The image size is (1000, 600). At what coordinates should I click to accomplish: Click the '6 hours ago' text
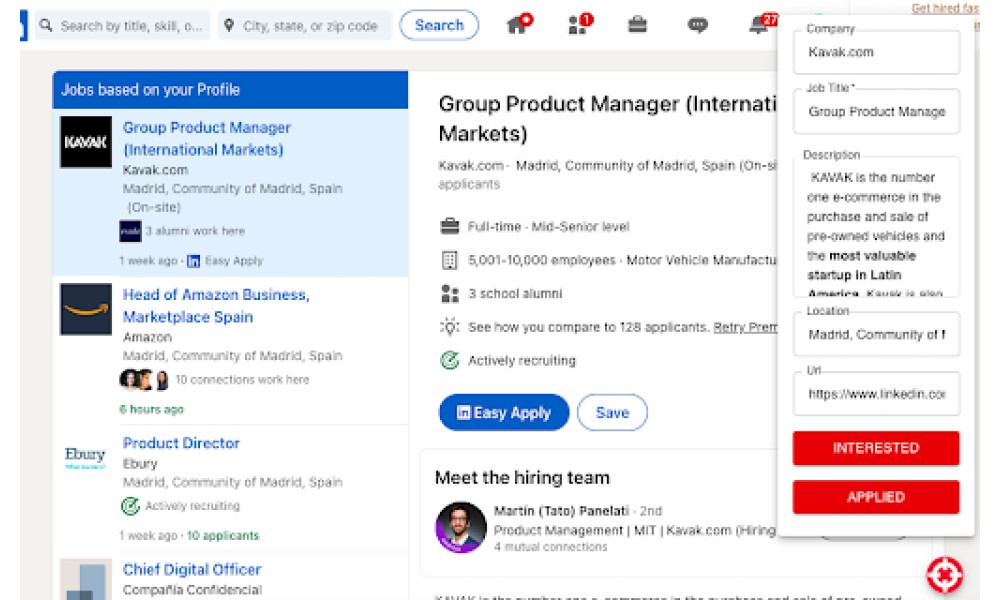click(151, 409)
